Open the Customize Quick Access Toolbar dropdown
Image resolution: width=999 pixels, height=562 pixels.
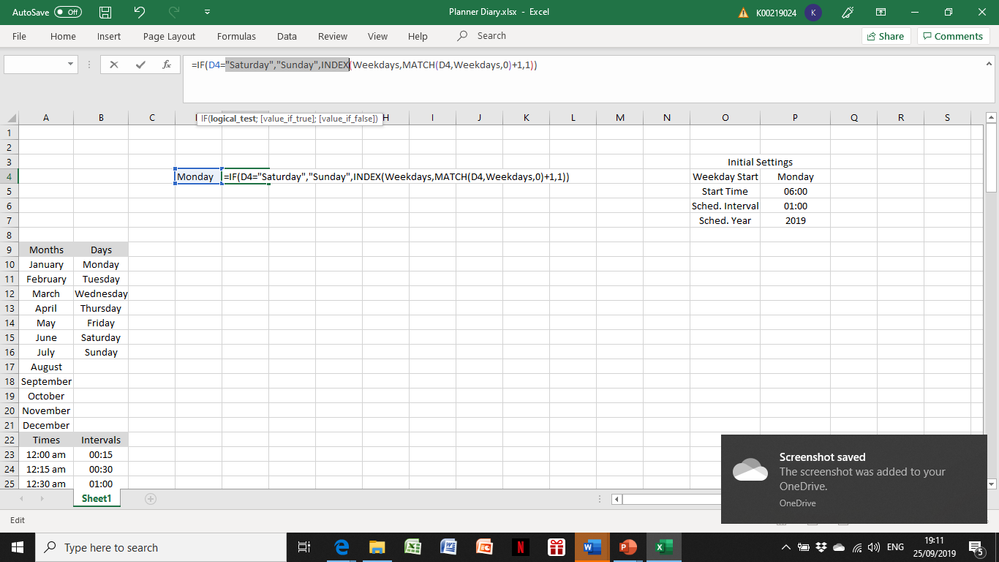[x=207, y=12]
